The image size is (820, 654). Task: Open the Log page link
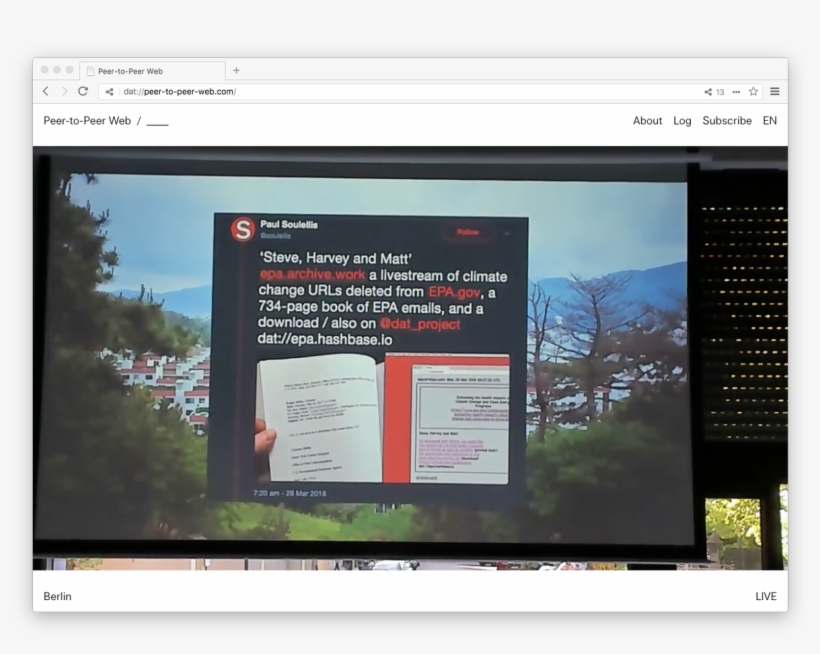[682, 121]
